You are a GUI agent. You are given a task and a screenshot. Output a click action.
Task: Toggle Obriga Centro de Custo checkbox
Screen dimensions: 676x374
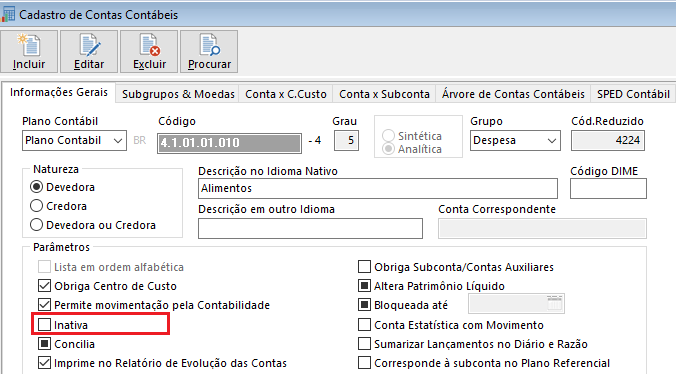tap(44, 286)
